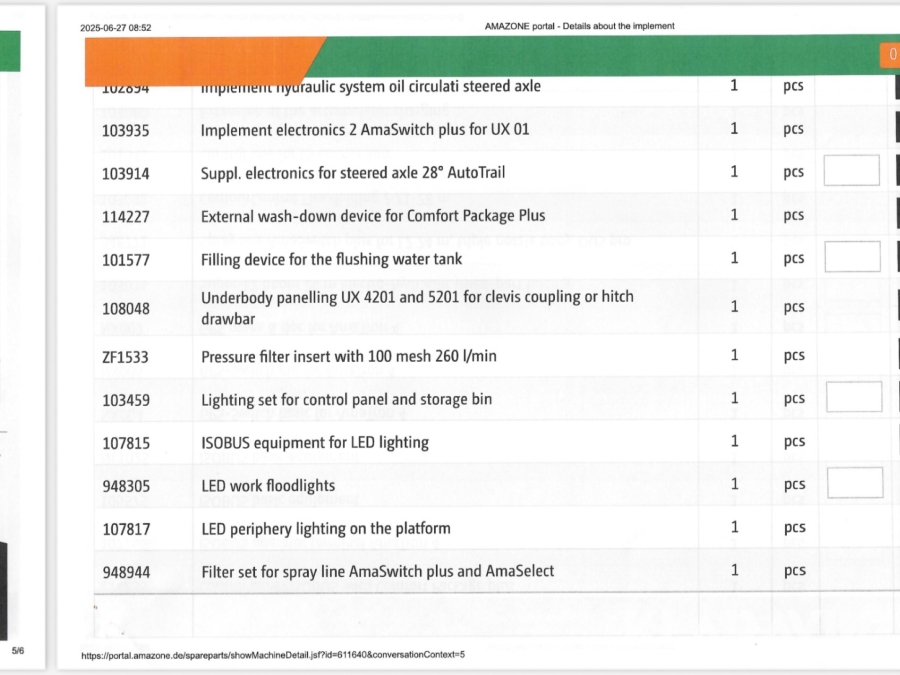
Task: Click item number 107815
Action: coord(125,443)
